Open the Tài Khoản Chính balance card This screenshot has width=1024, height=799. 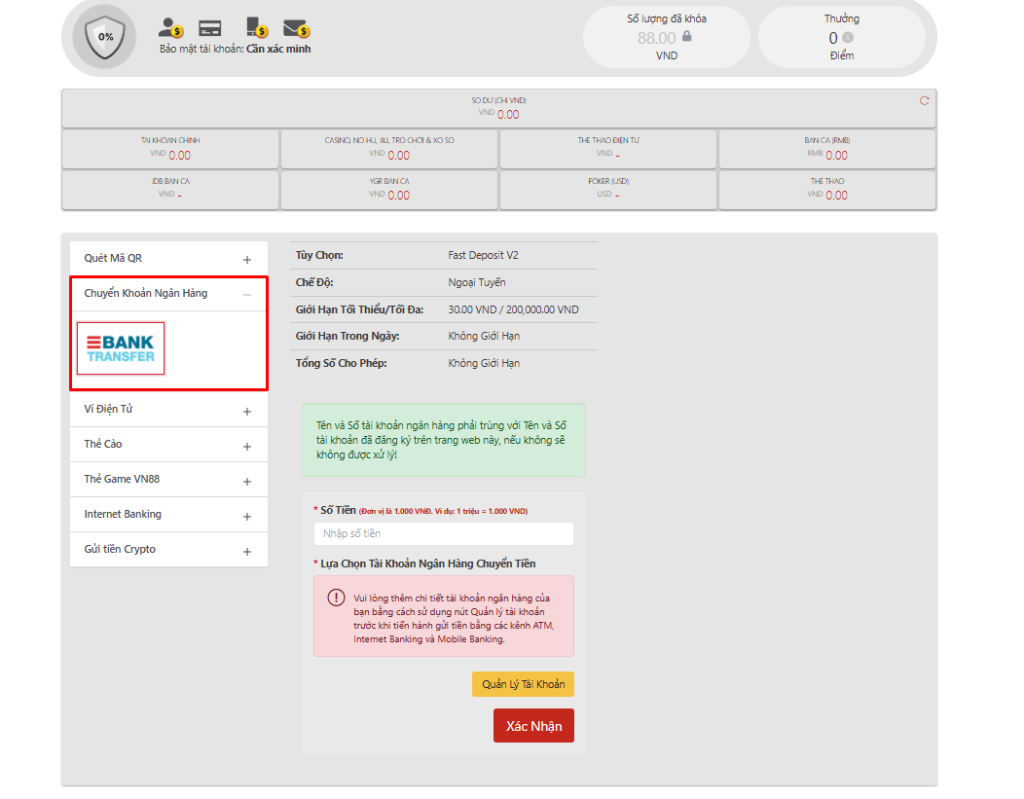click(x=170, y=149)
